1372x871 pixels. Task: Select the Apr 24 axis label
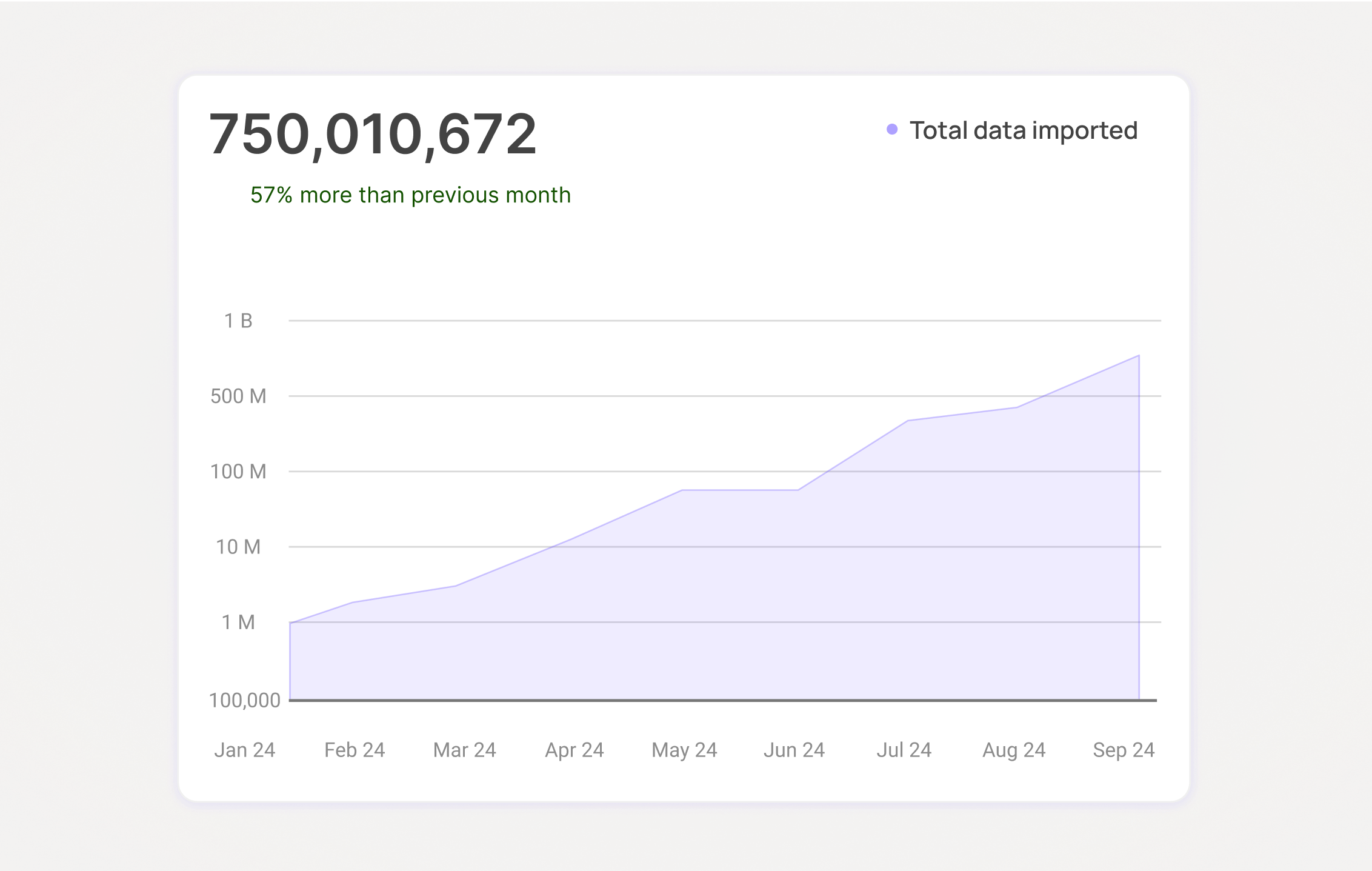point(574,750)
